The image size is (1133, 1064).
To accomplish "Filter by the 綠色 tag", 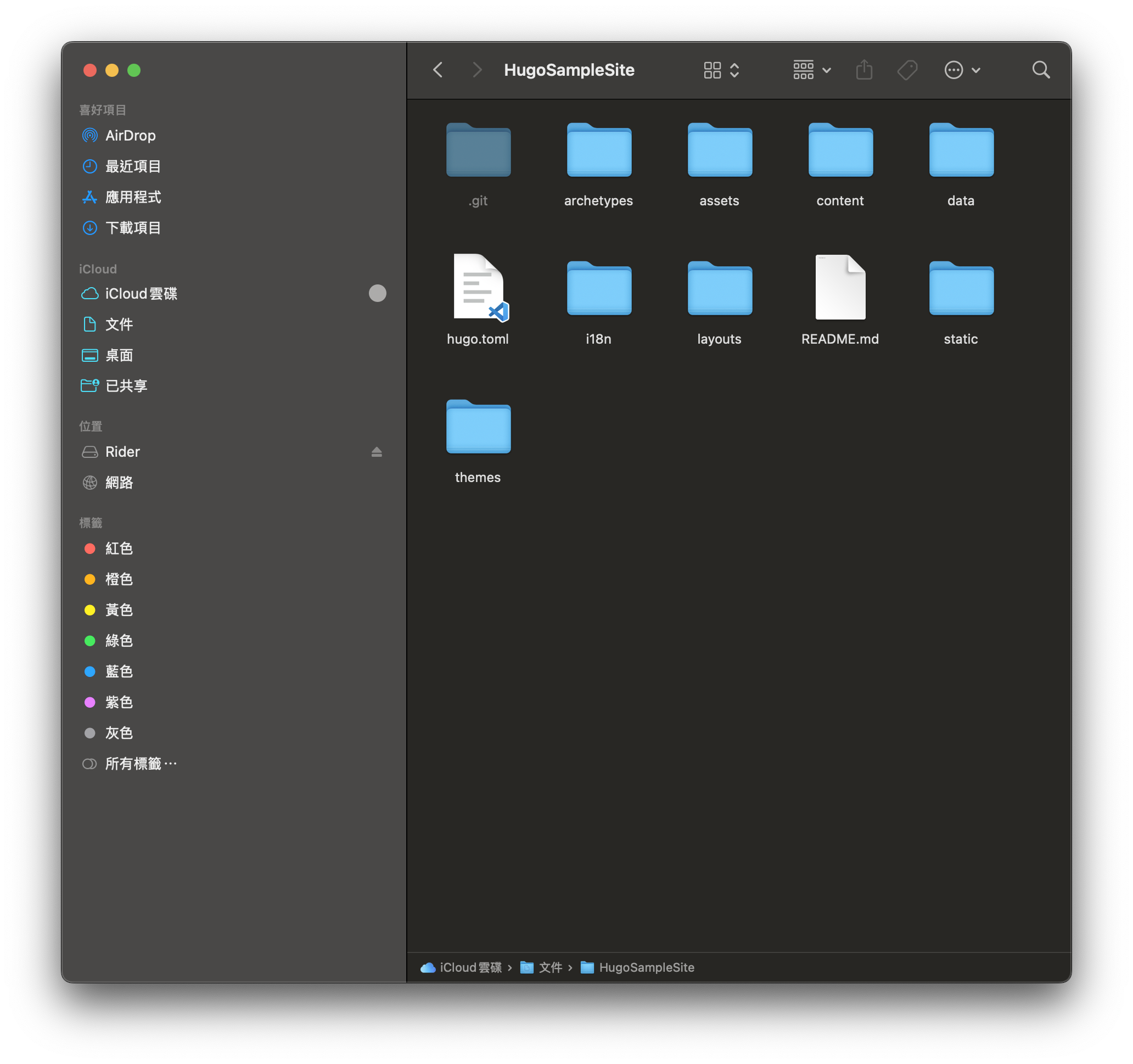I will [x=234, y=641].
